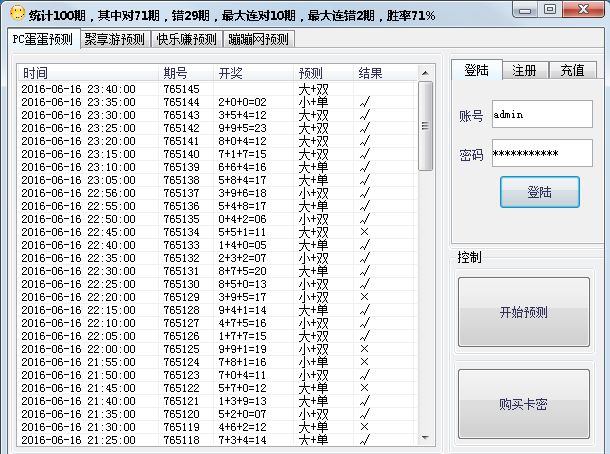Click 期号 765140 cell
610x454 pixels.
tap(181, 154)
